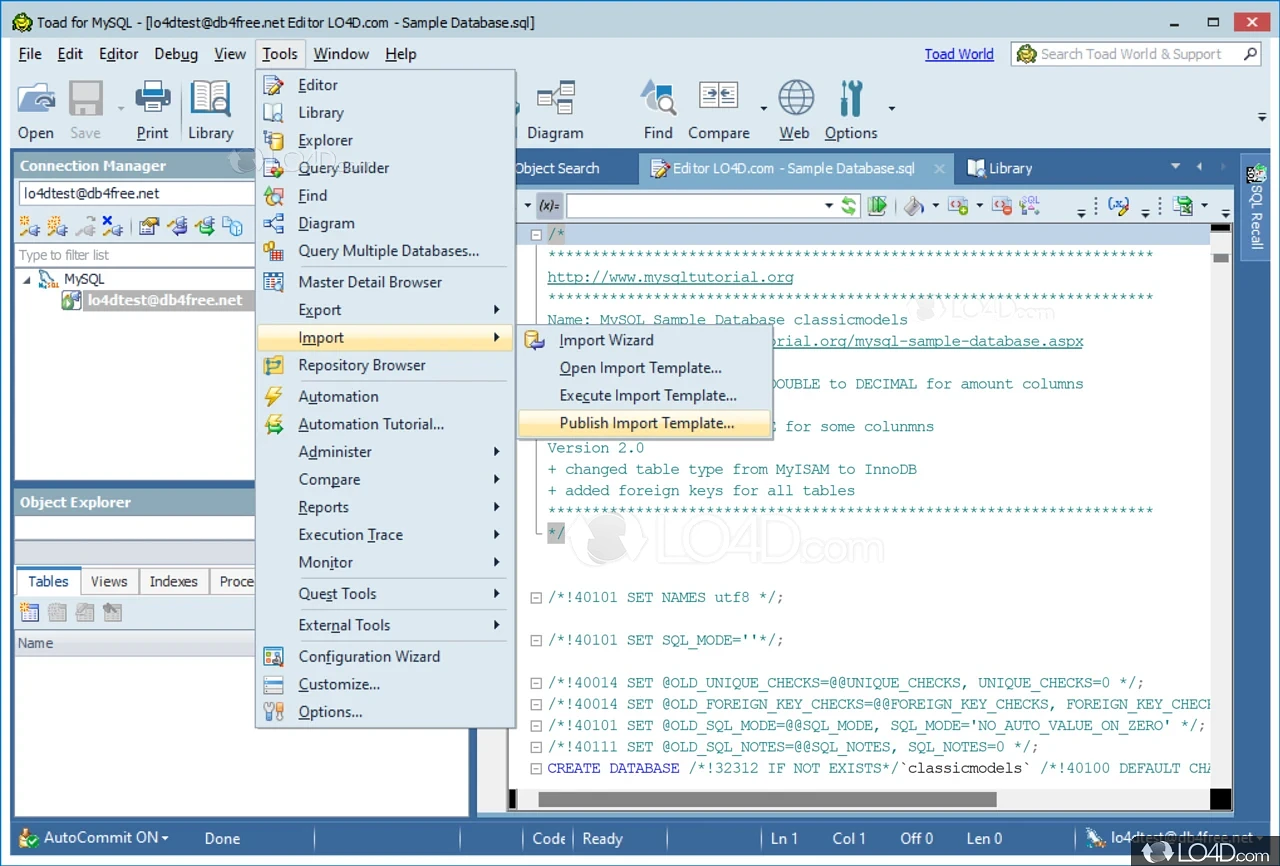Image resolution: width=1280 pixels, height=866 pixels.
Task: Switch to the Views tab
Action: coord(109,581)
